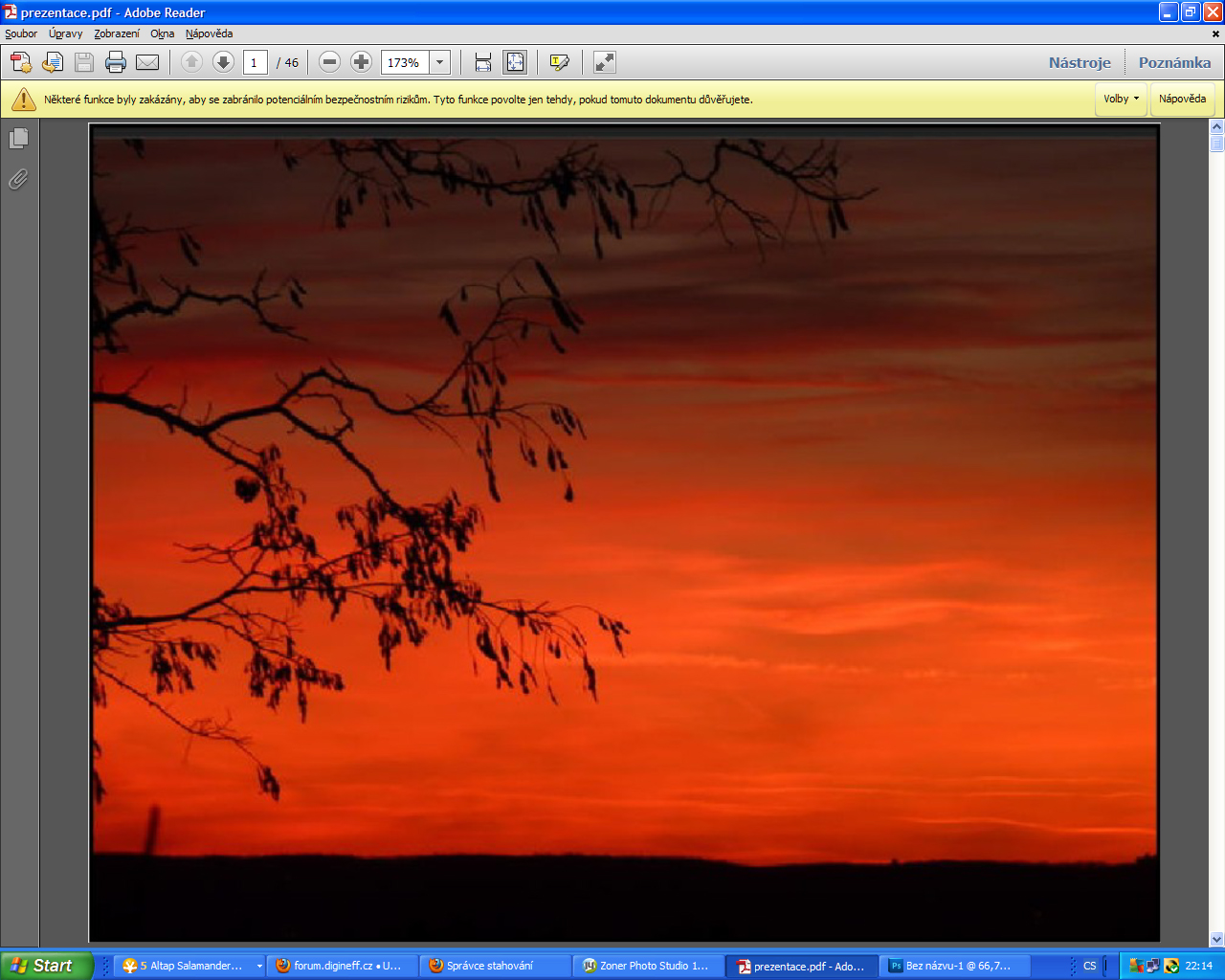Switch to full-screen read mode
This screenshot has height=980, width=1225.
click(605, 63)
